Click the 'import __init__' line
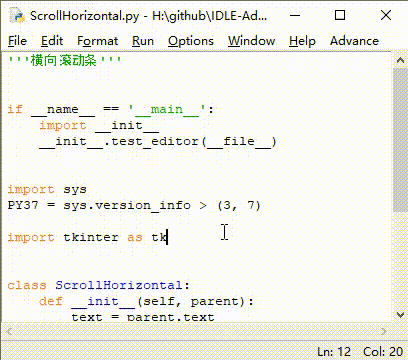This screenshot has height=360, width=408. [x=99, y=126]
